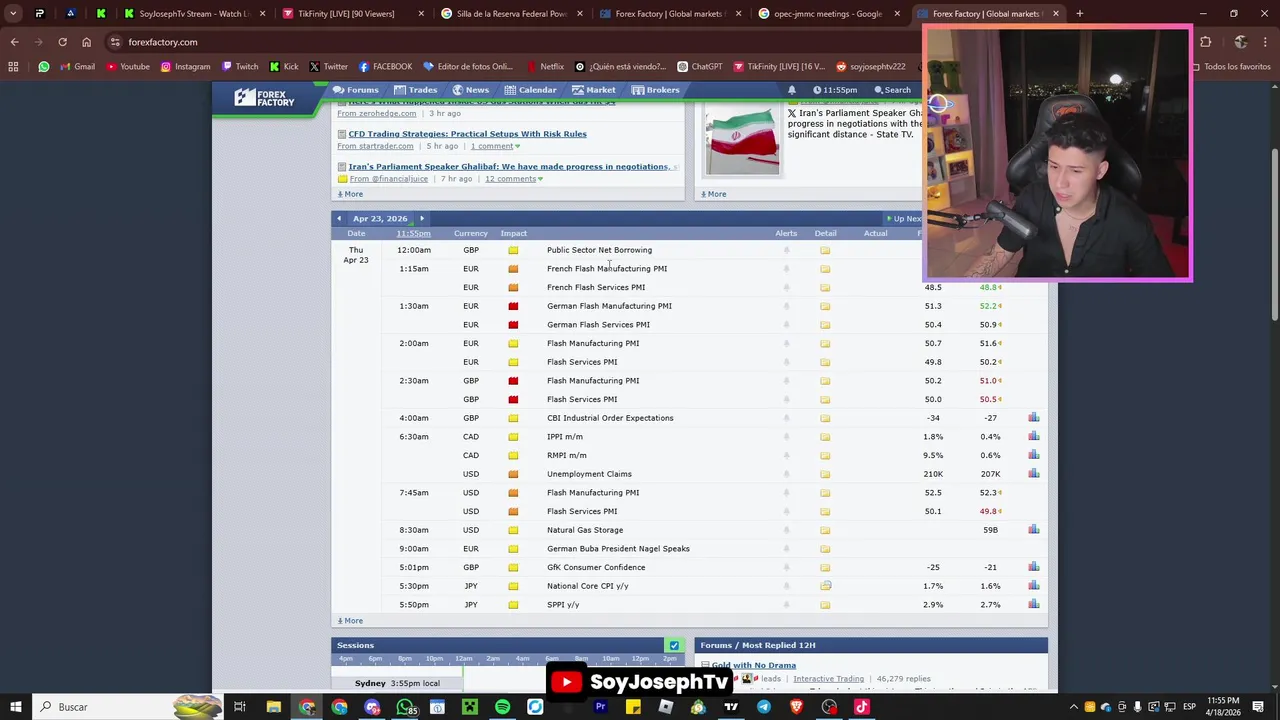This screenshot has width=1280, height=720.
Task: Open detail folder for GfK Consumer Confidence
Action: click(825, 567)
